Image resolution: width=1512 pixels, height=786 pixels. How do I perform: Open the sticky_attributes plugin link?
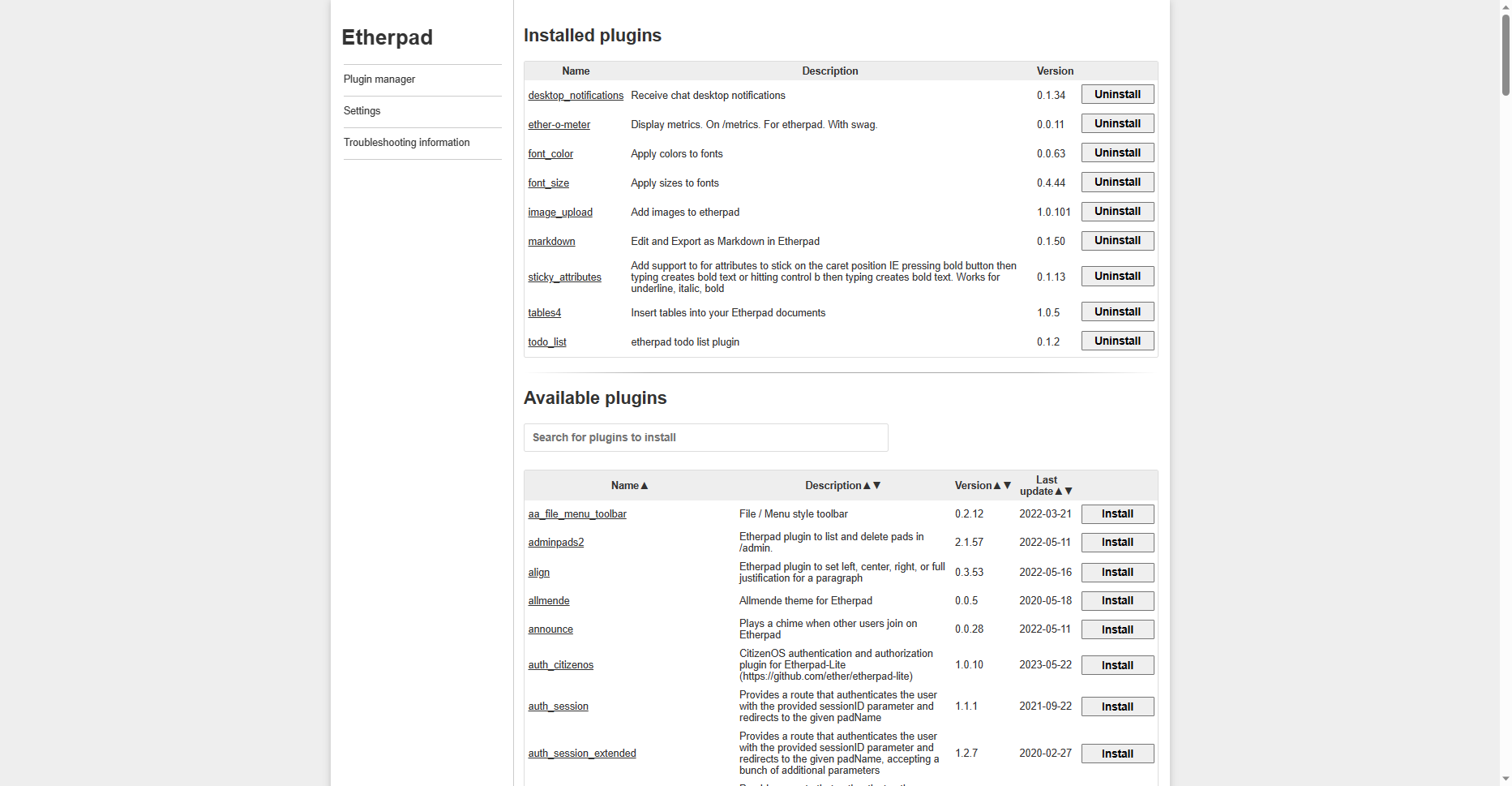(x=564, y=277)
